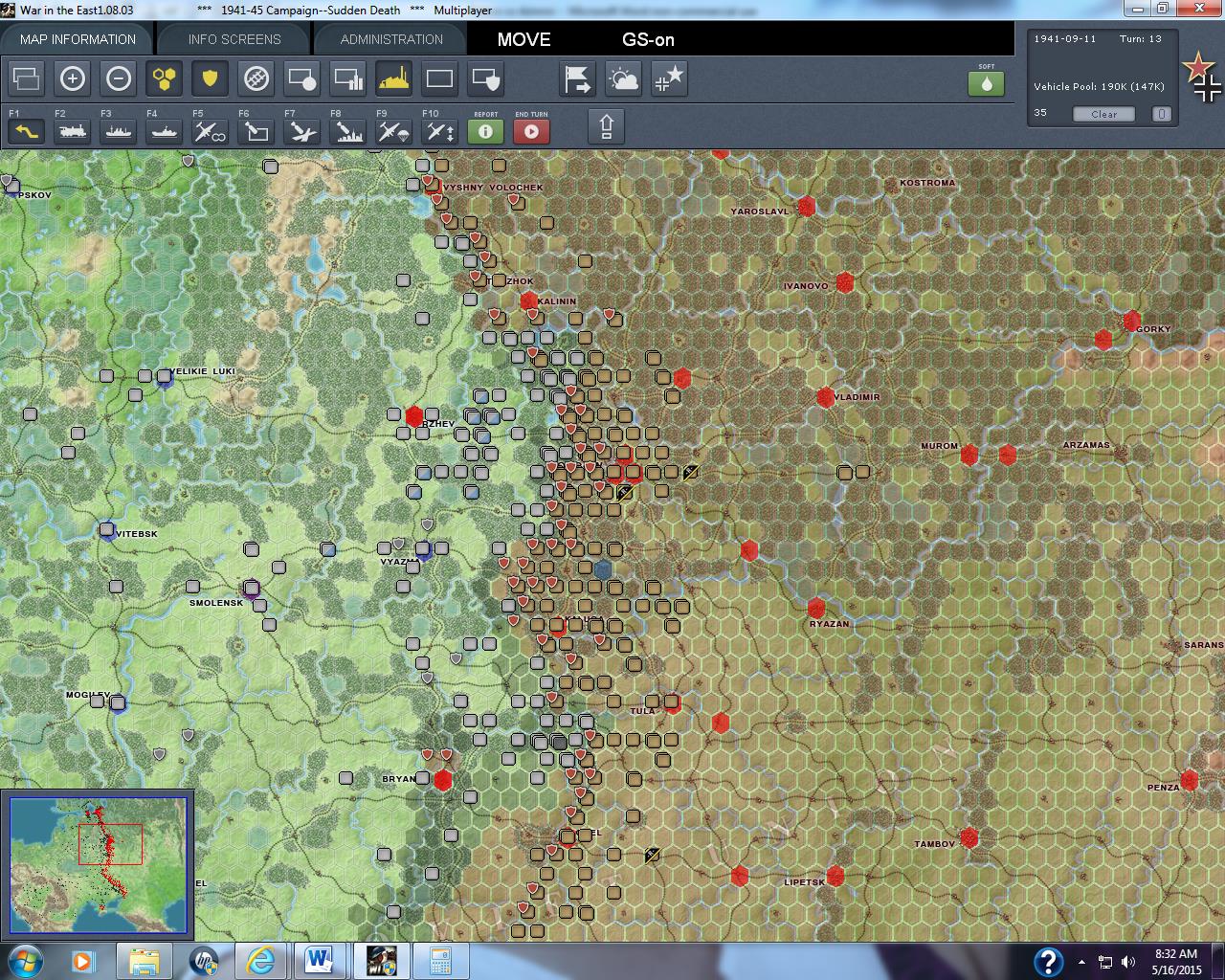Click the rectangle with bar chart icon
This screenshot has width=1225, height=980.
click(348, 78)
